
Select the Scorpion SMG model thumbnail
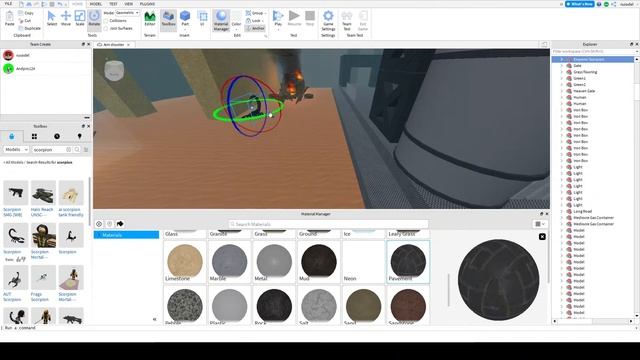(x=16, y=193)
